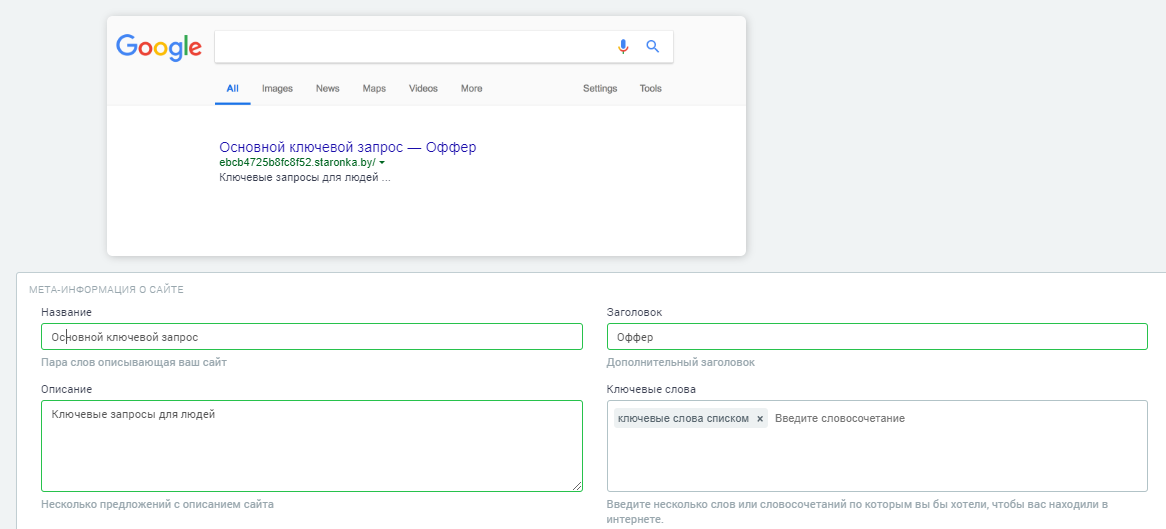
Task: Remove the 'ключевые слова списком' tag
Action: [760, 419]
